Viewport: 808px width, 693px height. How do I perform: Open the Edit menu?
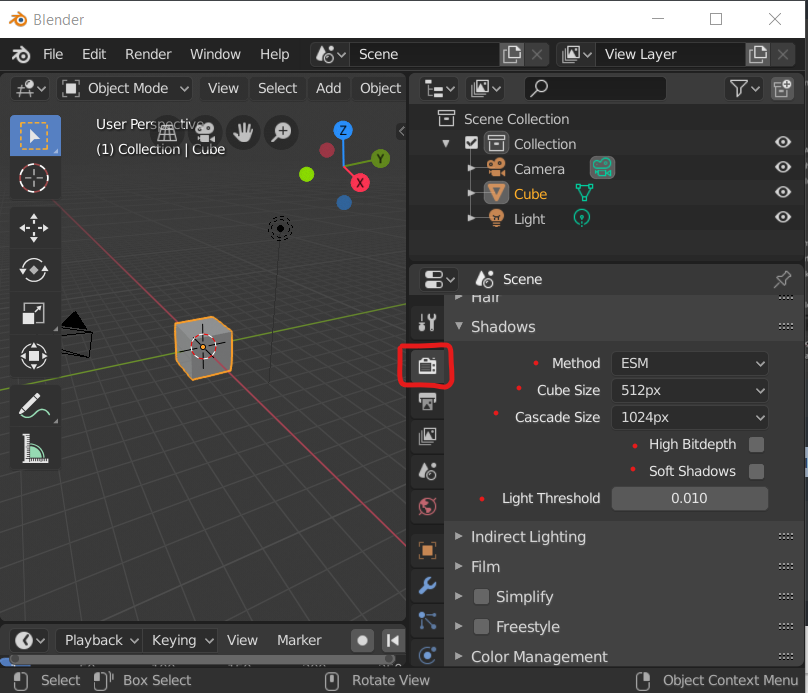(94, 54)
